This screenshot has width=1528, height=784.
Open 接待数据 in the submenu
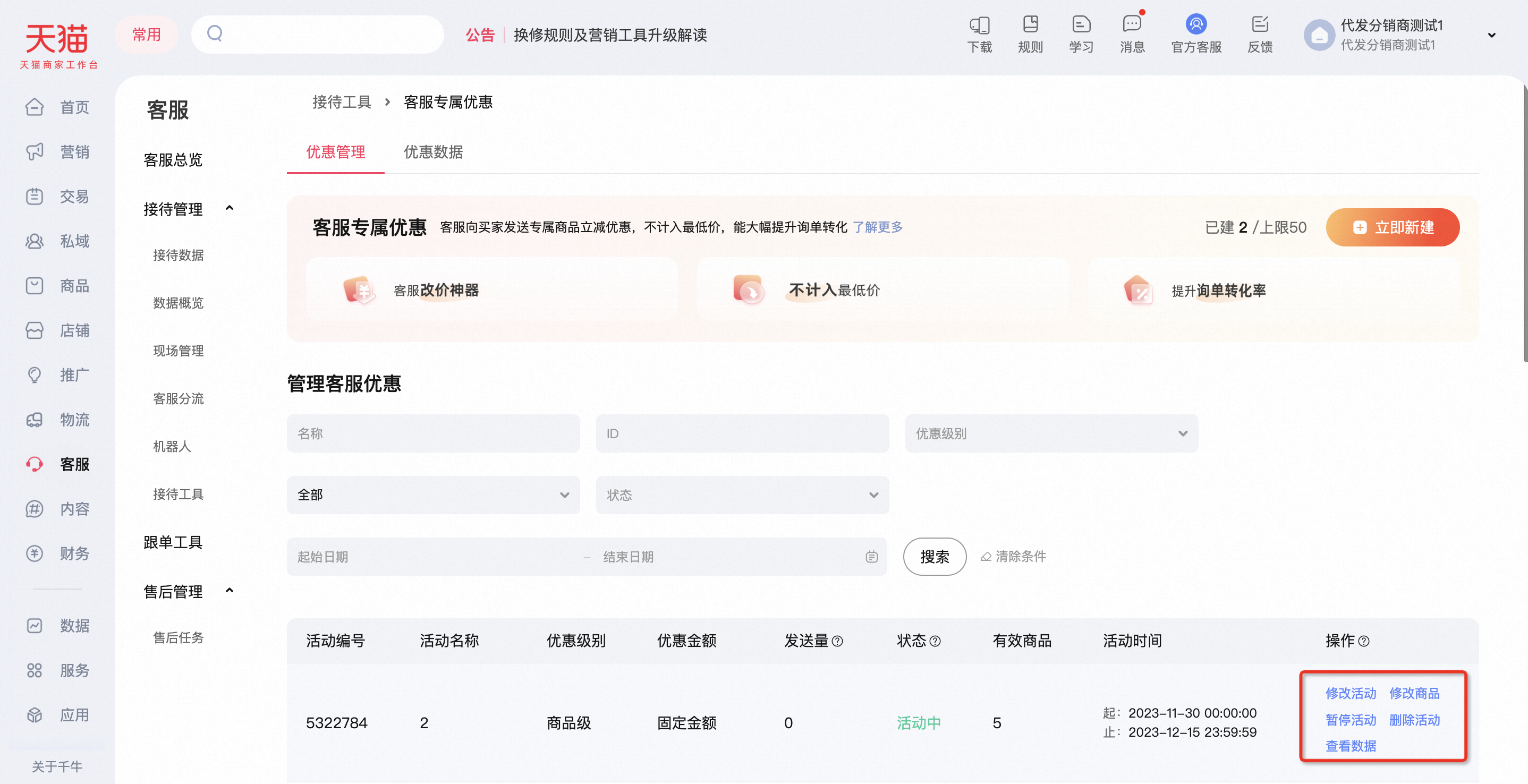click(178, 255)
